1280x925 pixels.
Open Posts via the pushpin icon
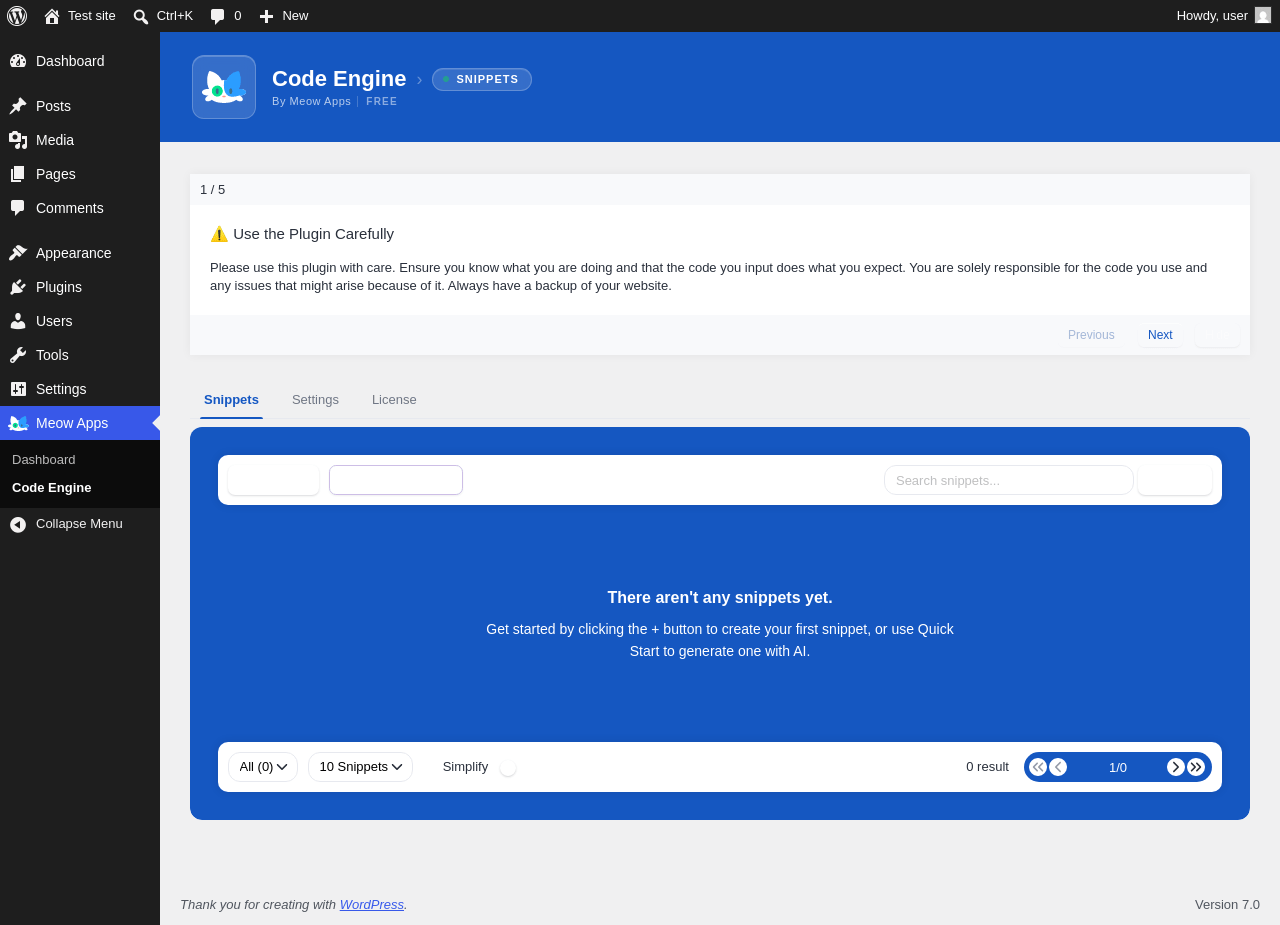click(18, 106)
